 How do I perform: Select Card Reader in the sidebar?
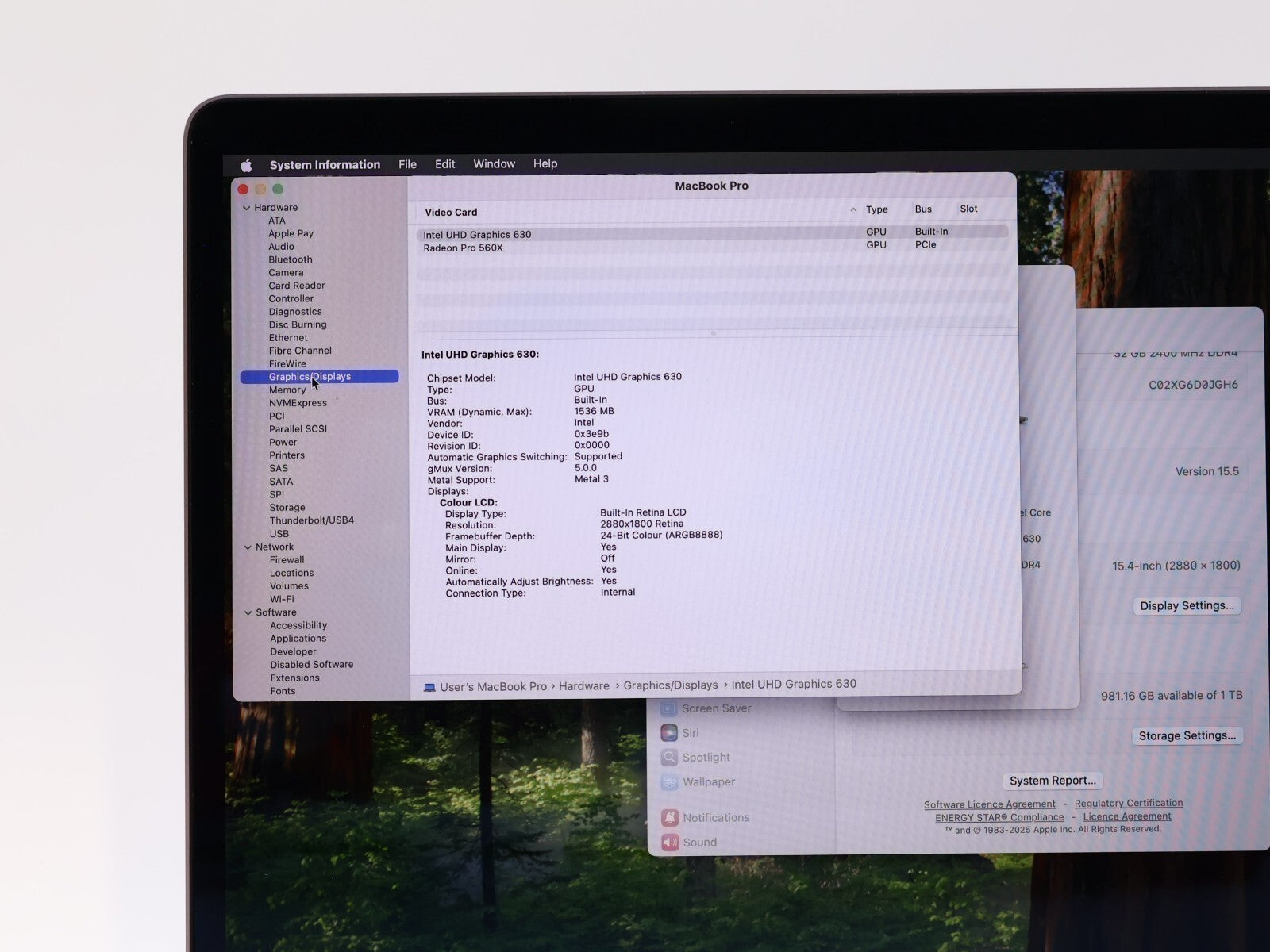point(296,286)
